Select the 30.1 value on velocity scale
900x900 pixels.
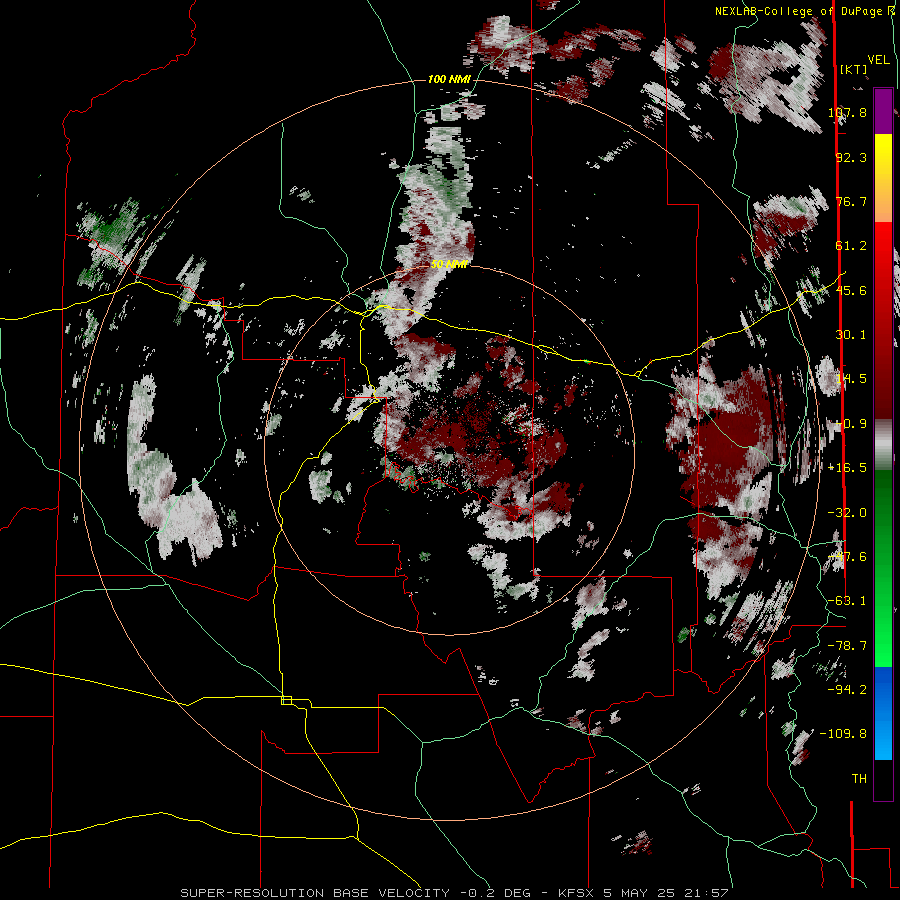[851, 335]
